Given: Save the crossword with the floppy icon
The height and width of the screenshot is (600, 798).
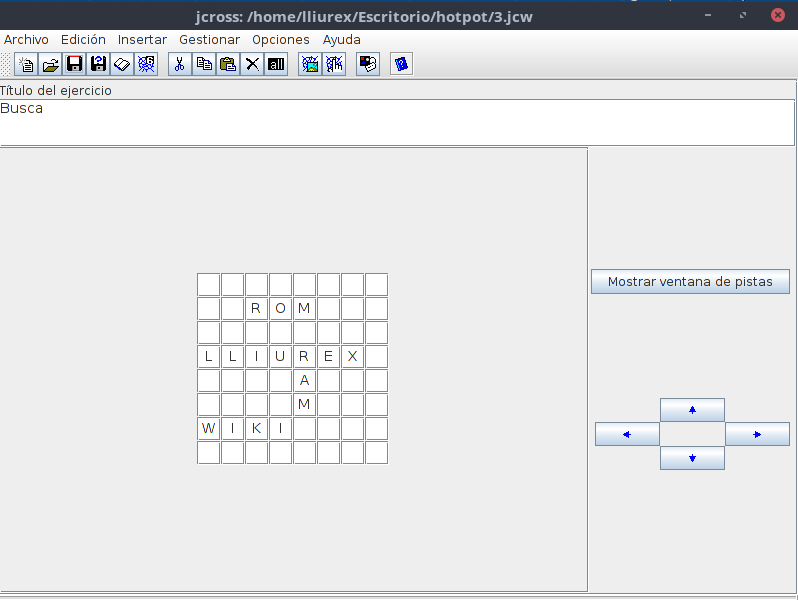Looking at the screenshot, I should point(74,64).
